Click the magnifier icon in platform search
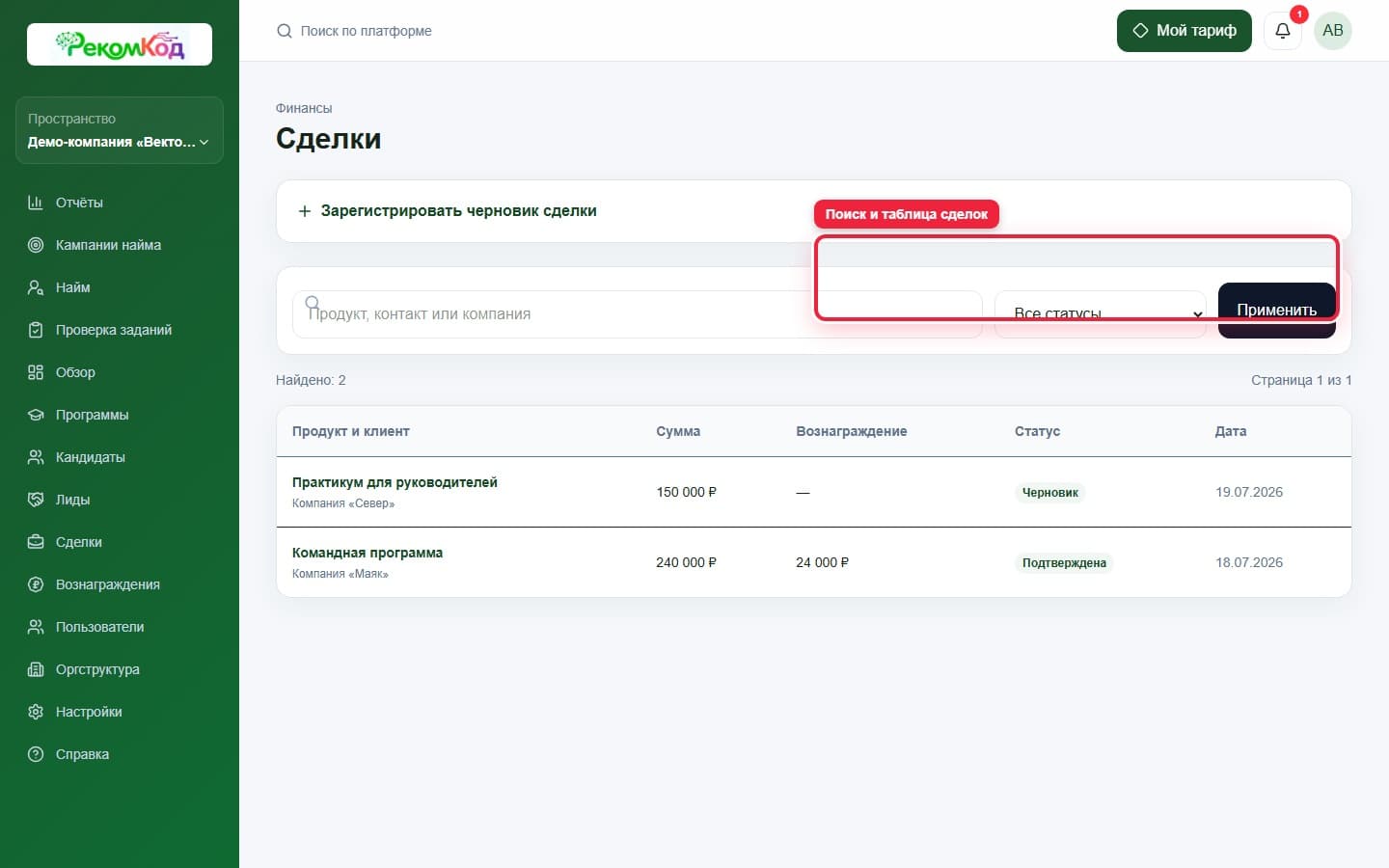This screenshot has width=1389, height=868. 285,31
